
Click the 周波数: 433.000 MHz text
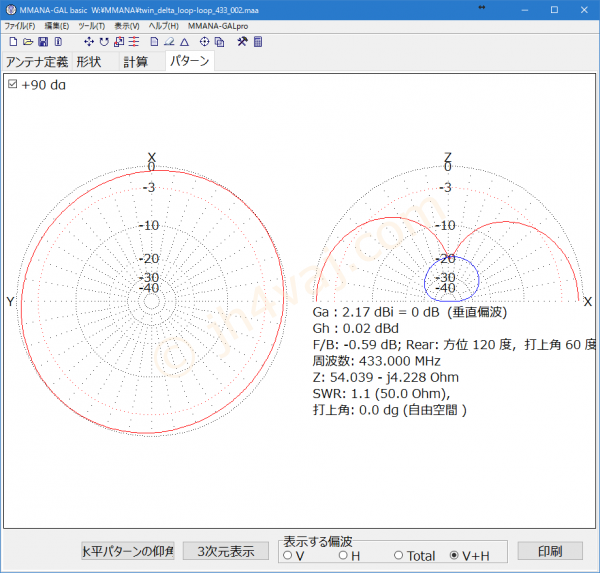[x=377, y=361]
